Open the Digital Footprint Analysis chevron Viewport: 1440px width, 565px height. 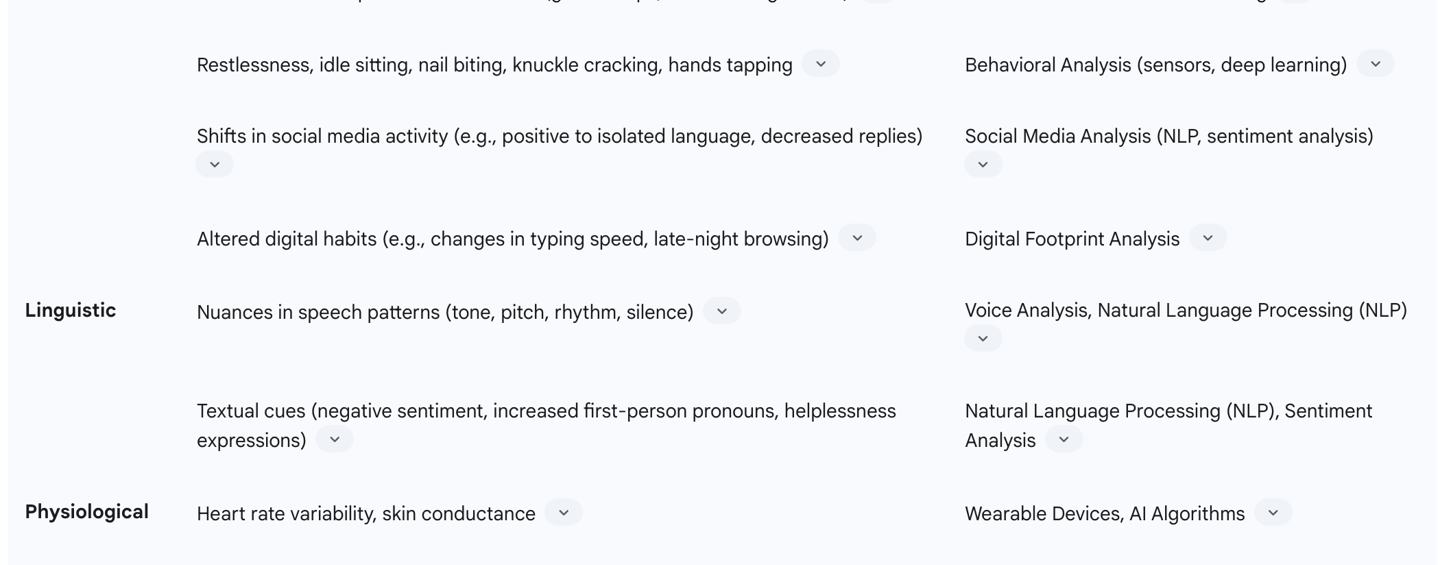click(x=1207, y=238)
